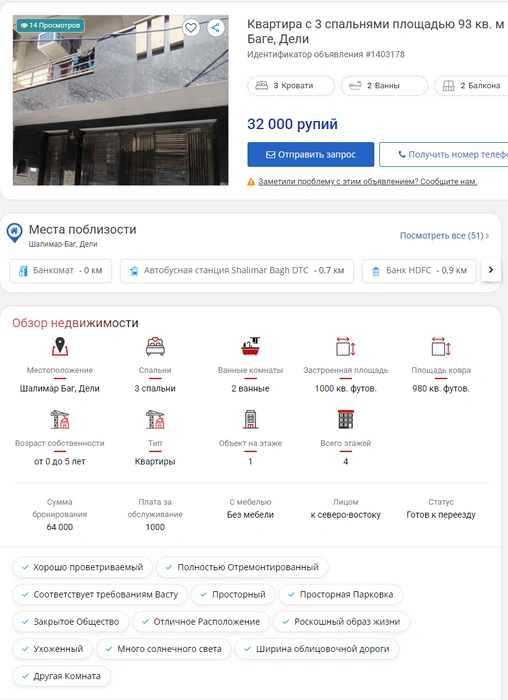Click the "Много солнечного света" feature tag
Screen dimensions: 508x700
[x=164, y=649]
